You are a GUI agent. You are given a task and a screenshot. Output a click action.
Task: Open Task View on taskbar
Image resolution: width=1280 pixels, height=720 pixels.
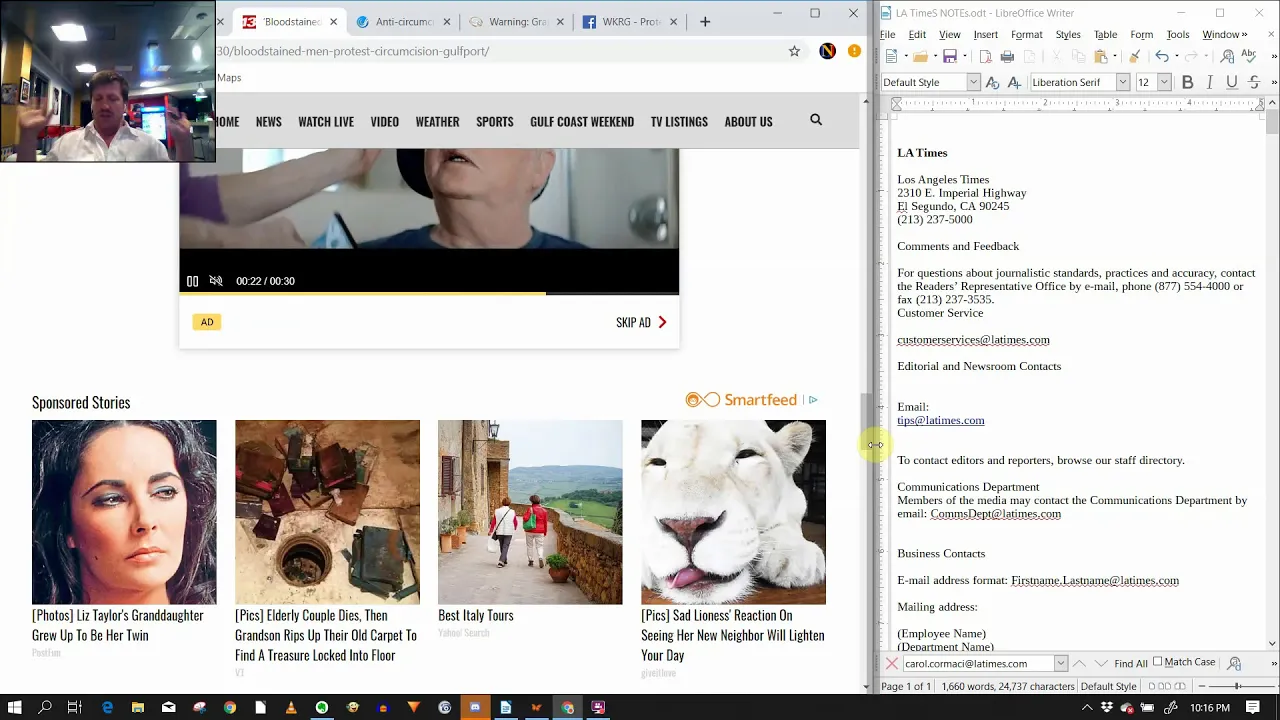click(x=74, y=707)
